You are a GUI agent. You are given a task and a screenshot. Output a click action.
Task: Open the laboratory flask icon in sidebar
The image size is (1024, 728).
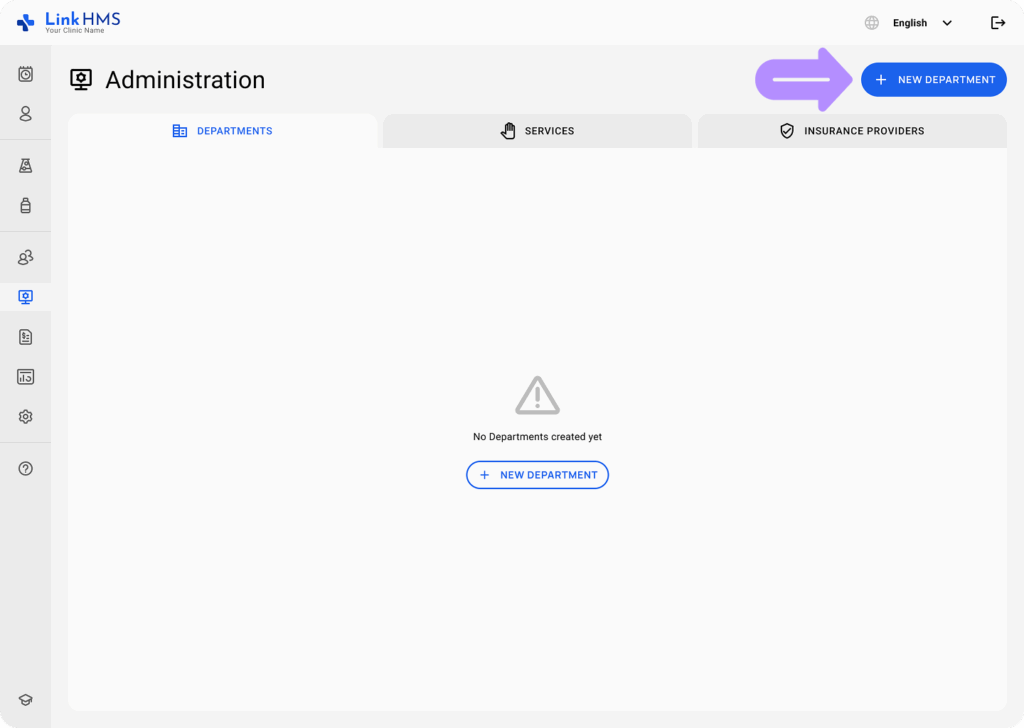[x=26, y=166]
